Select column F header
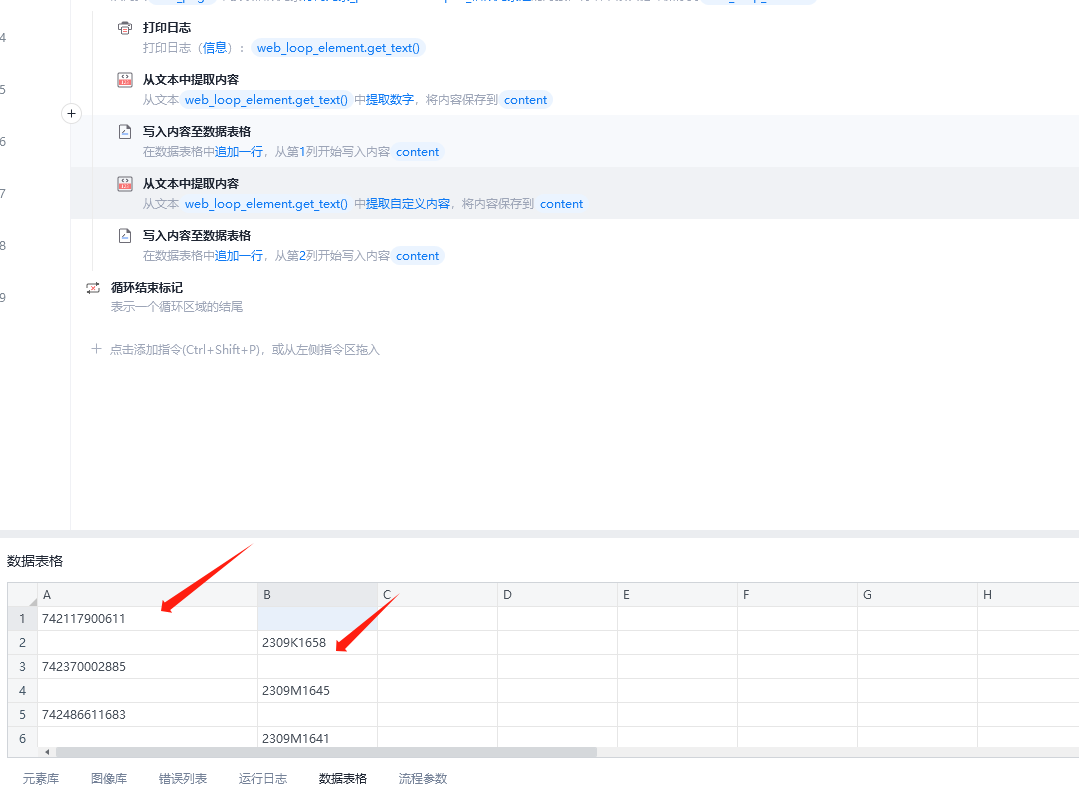The image size is (1079, 791). [x=797, y=595]
